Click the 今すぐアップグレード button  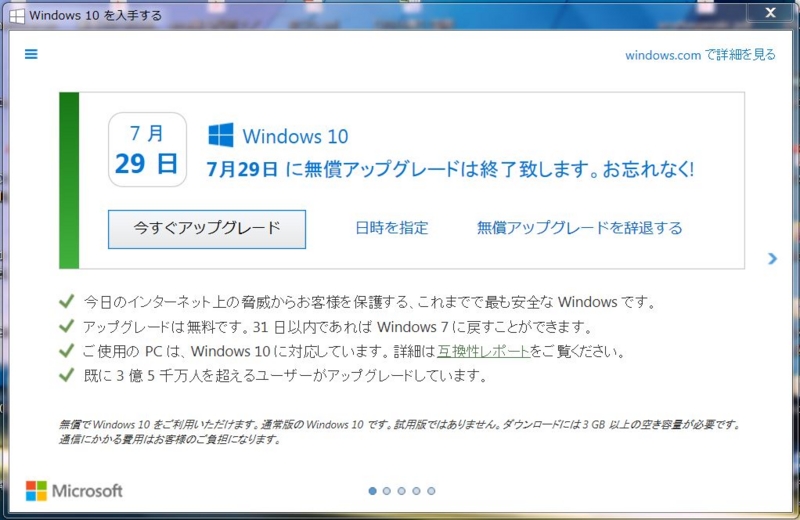pos(207,229)
